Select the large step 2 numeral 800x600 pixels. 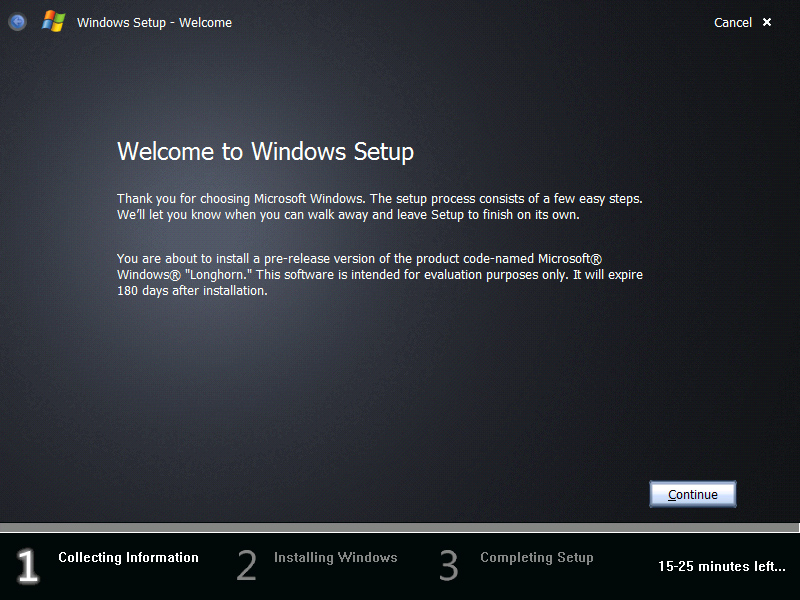(x=246, y=565)
